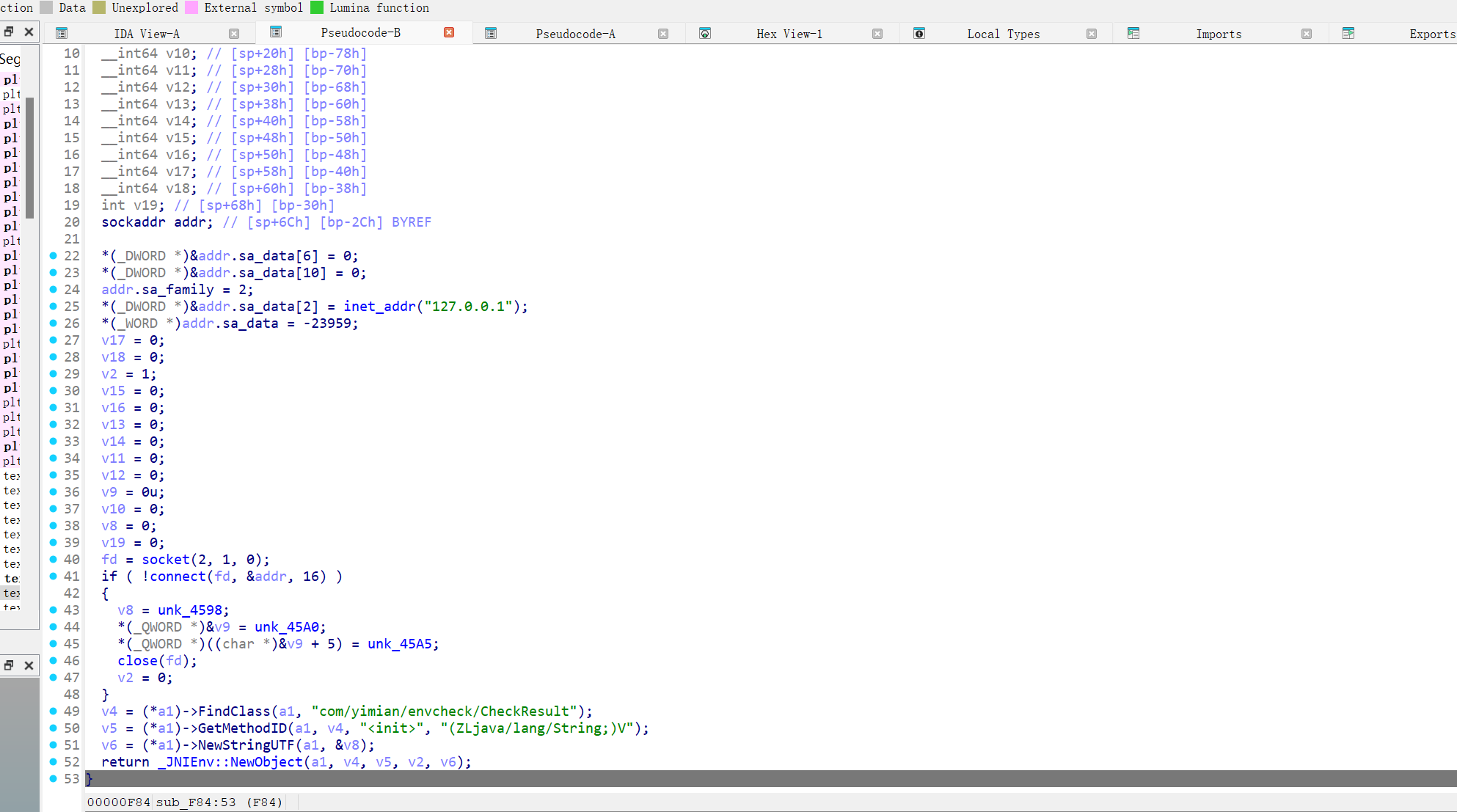Click the inet_addr function call
Viewport: 1457px width, 812px height.
(379, 306)
